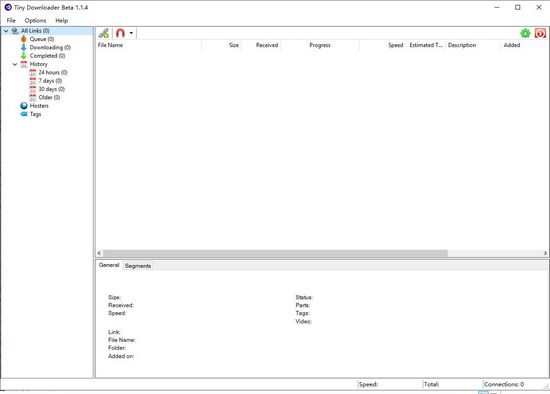Sort by File Name column header
550x394 pixels.
pyautogui.click(x=149, y=45)
